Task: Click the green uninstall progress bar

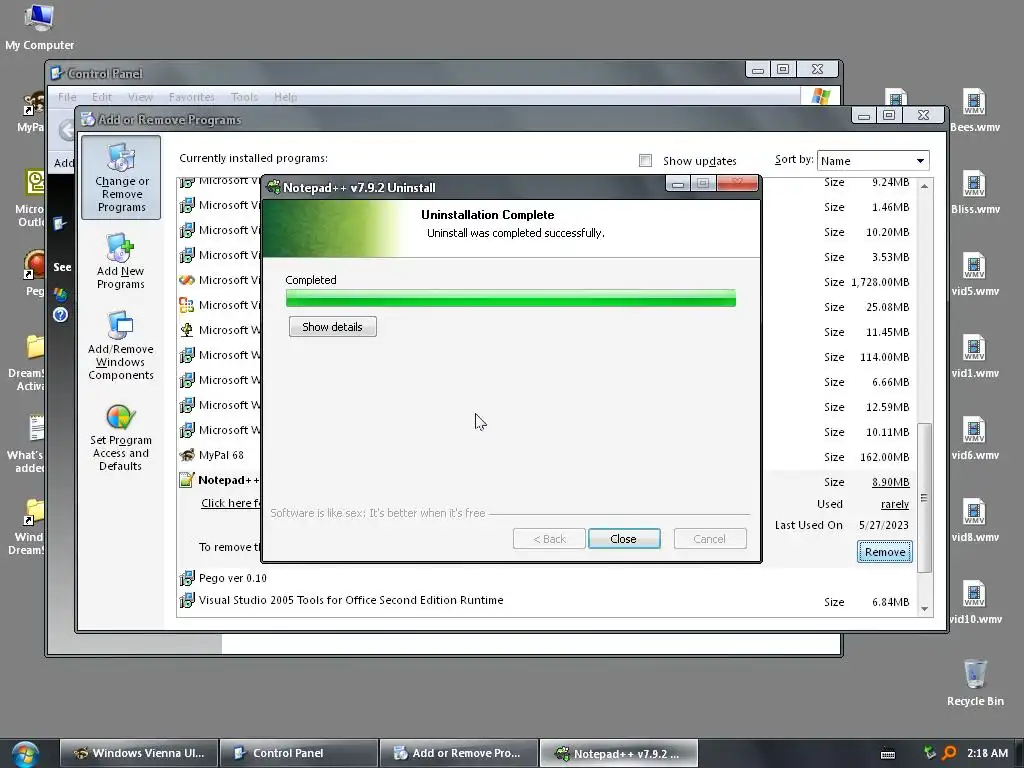Action: tap(511, 298)
